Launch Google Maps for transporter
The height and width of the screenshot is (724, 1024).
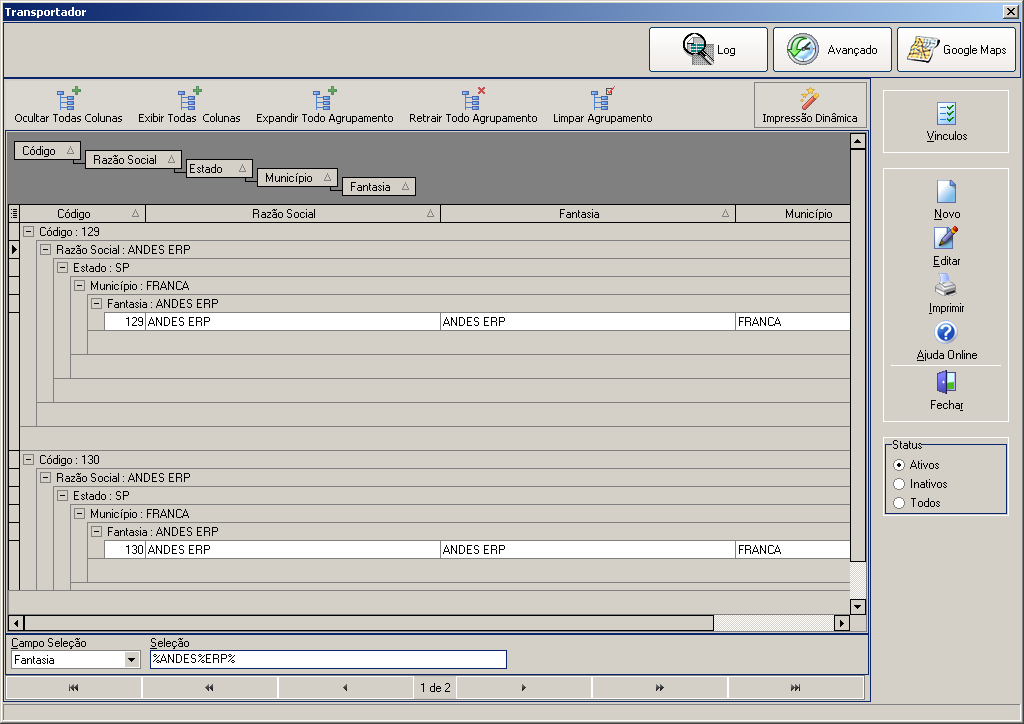[956, 50]
